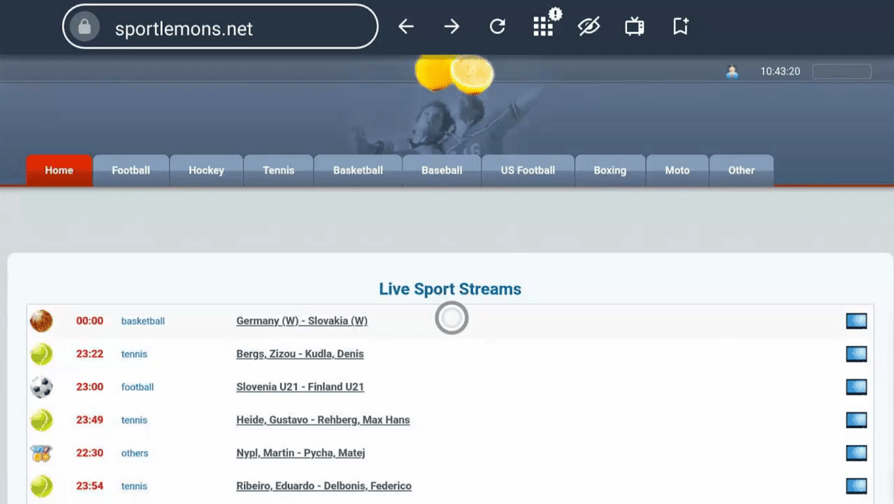Screen dimensions: 894x504
Task: Go back with the left arrow
Action: pos(406,26)
